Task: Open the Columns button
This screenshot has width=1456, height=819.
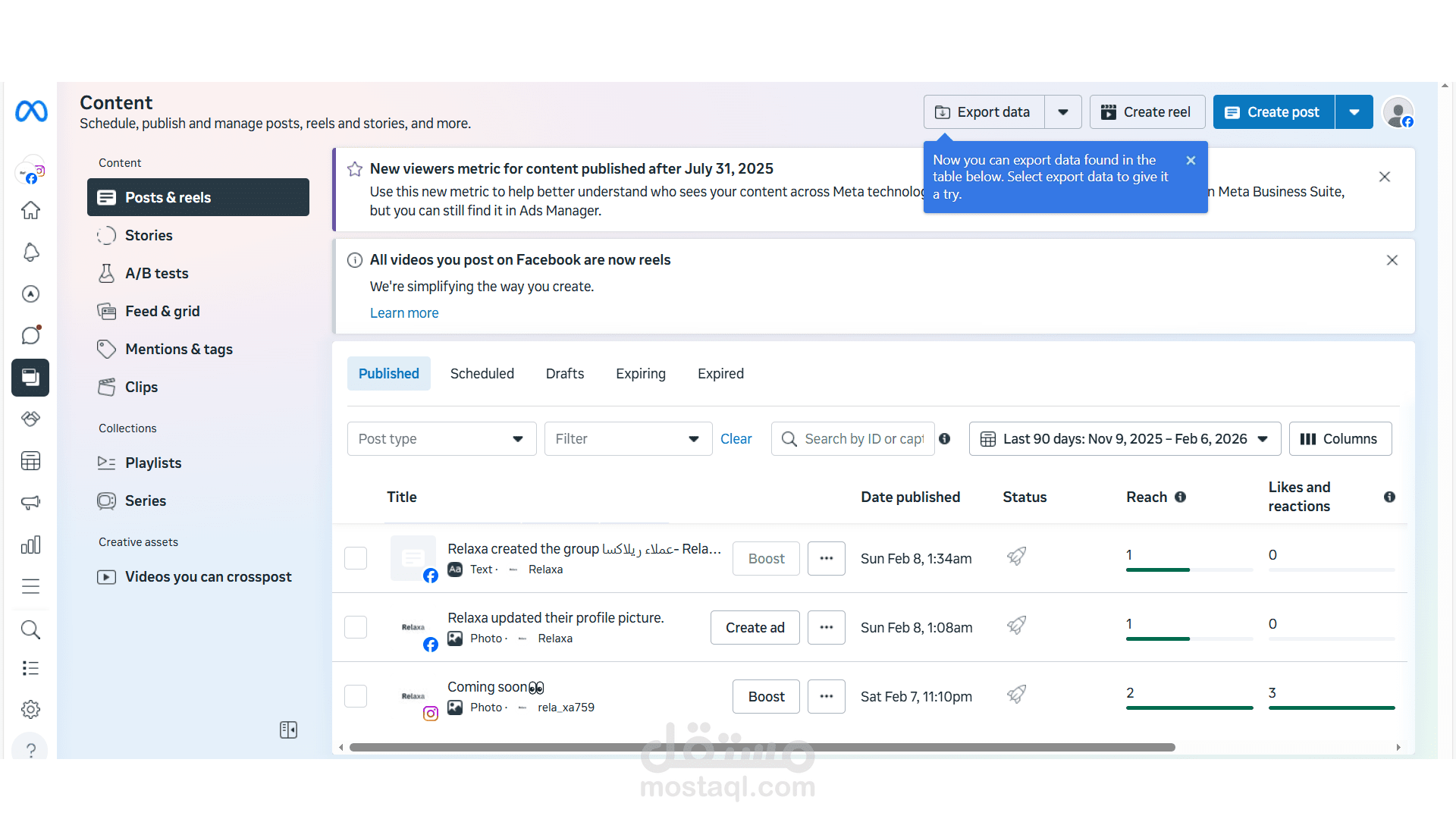Action: coord(1340,438)
